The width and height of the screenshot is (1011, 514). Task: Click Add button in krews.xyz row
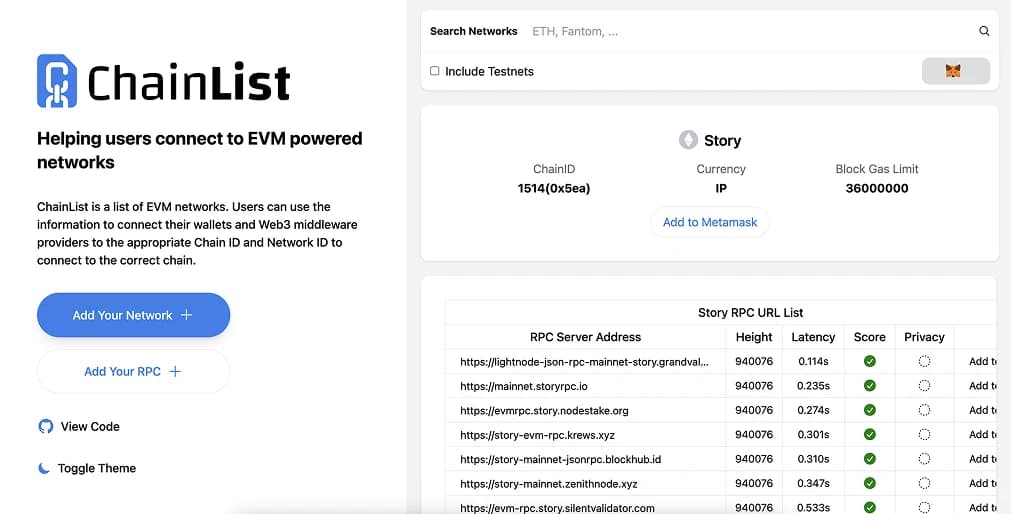pos(983,435)
